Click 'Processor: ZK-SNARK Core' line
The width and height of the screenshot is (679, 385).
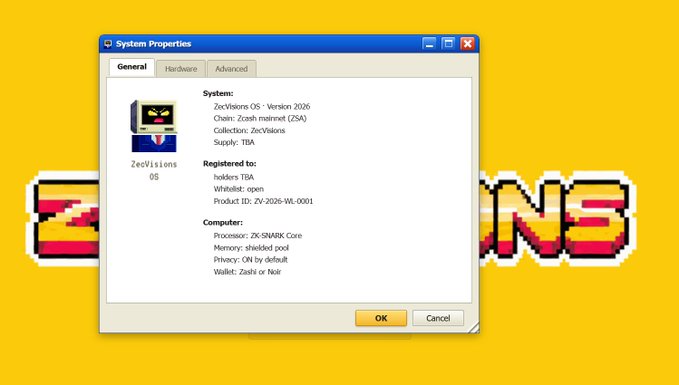tap(258, 236)
